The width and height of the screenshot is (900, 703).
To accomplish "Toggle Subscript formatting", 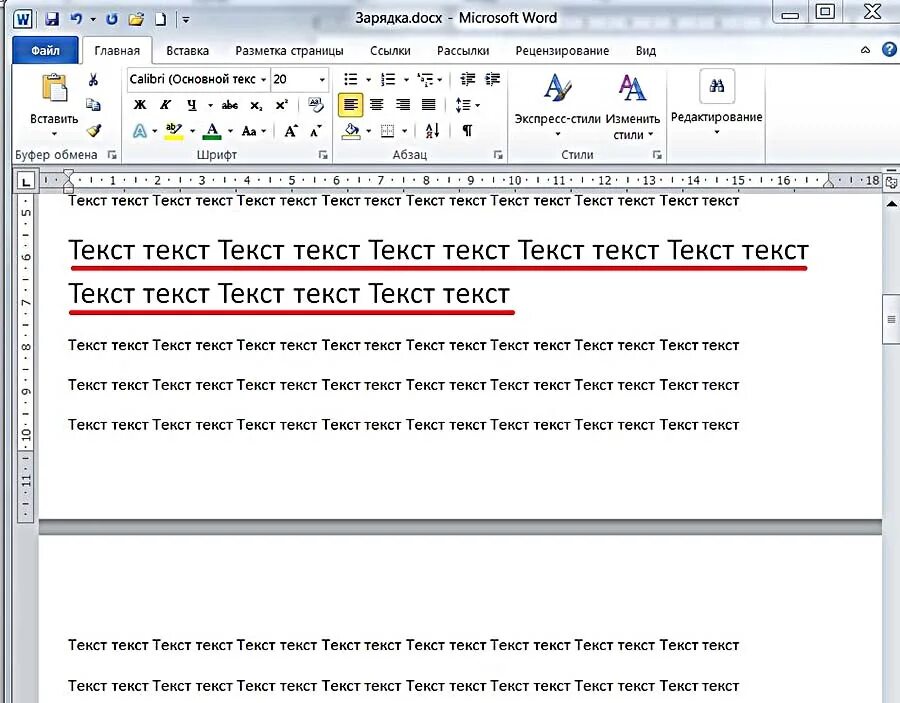I will (x=256, y=105).
